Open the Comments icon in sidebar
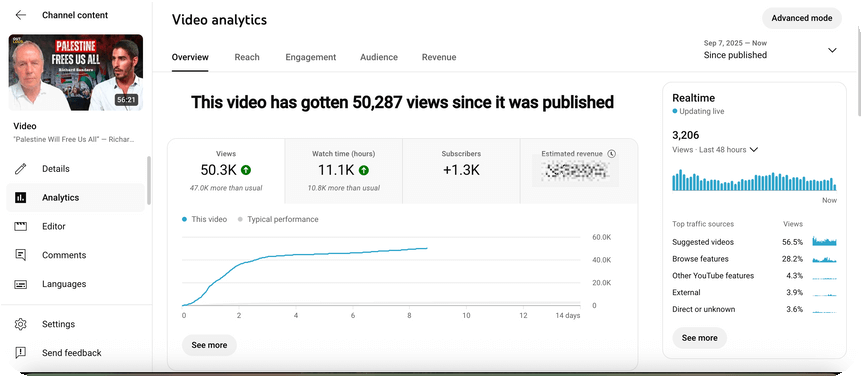Image resolution: width=861 pixels, height=376 pixels. point(20,255)
